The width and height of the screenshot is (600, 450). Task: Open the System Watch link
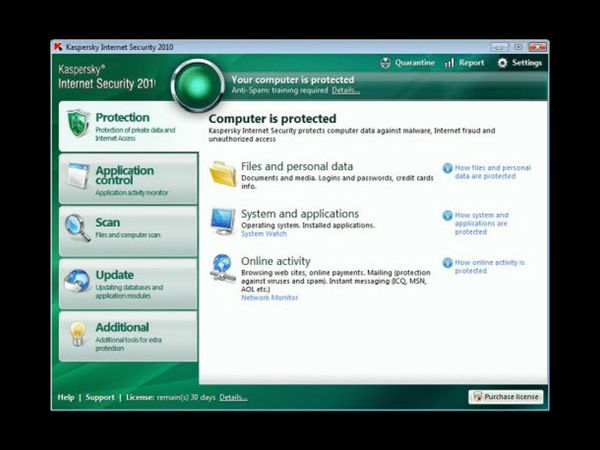coord(264,234)
